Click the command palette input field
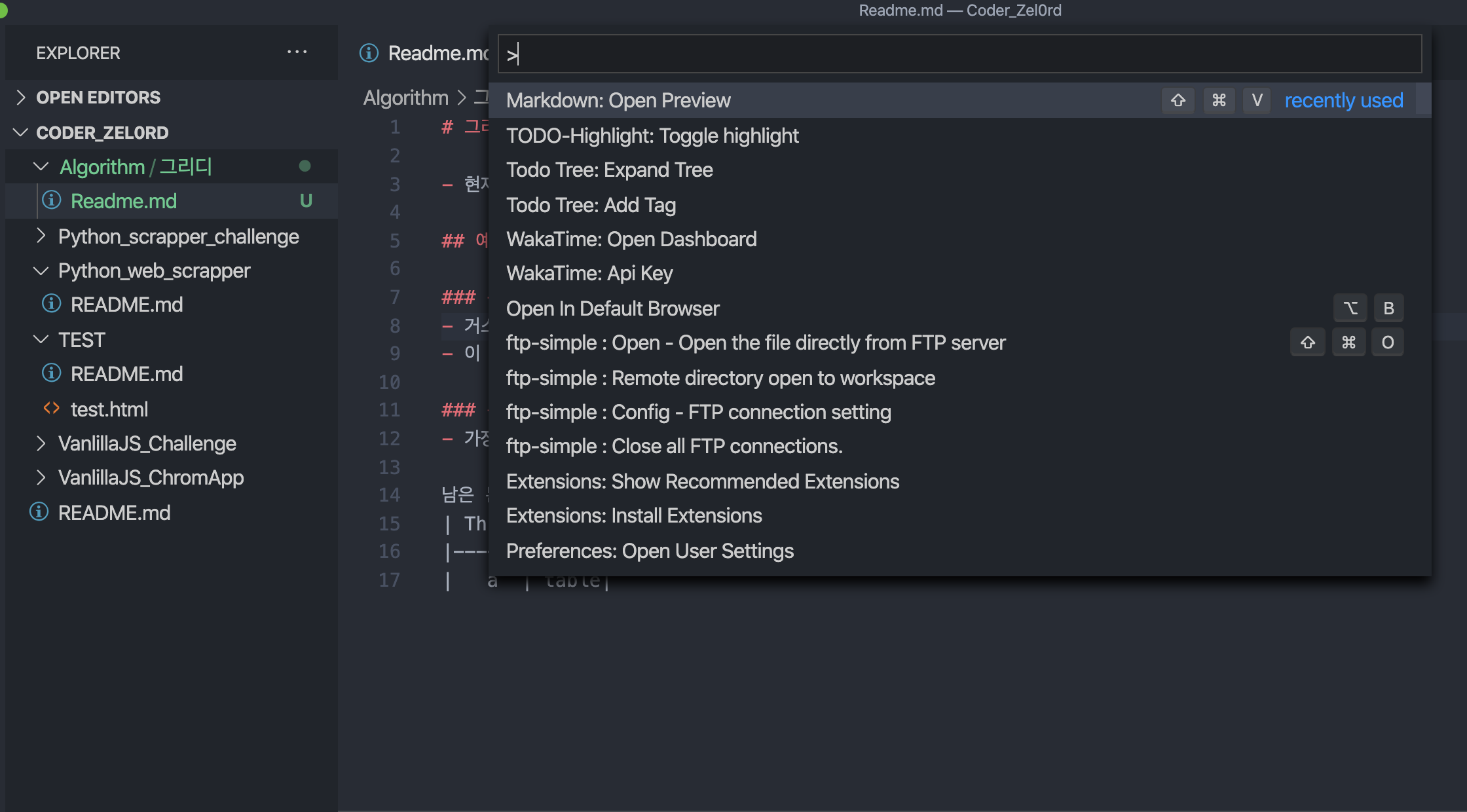The height and width of the screenshot is (812, 1467). pos(959,54)
